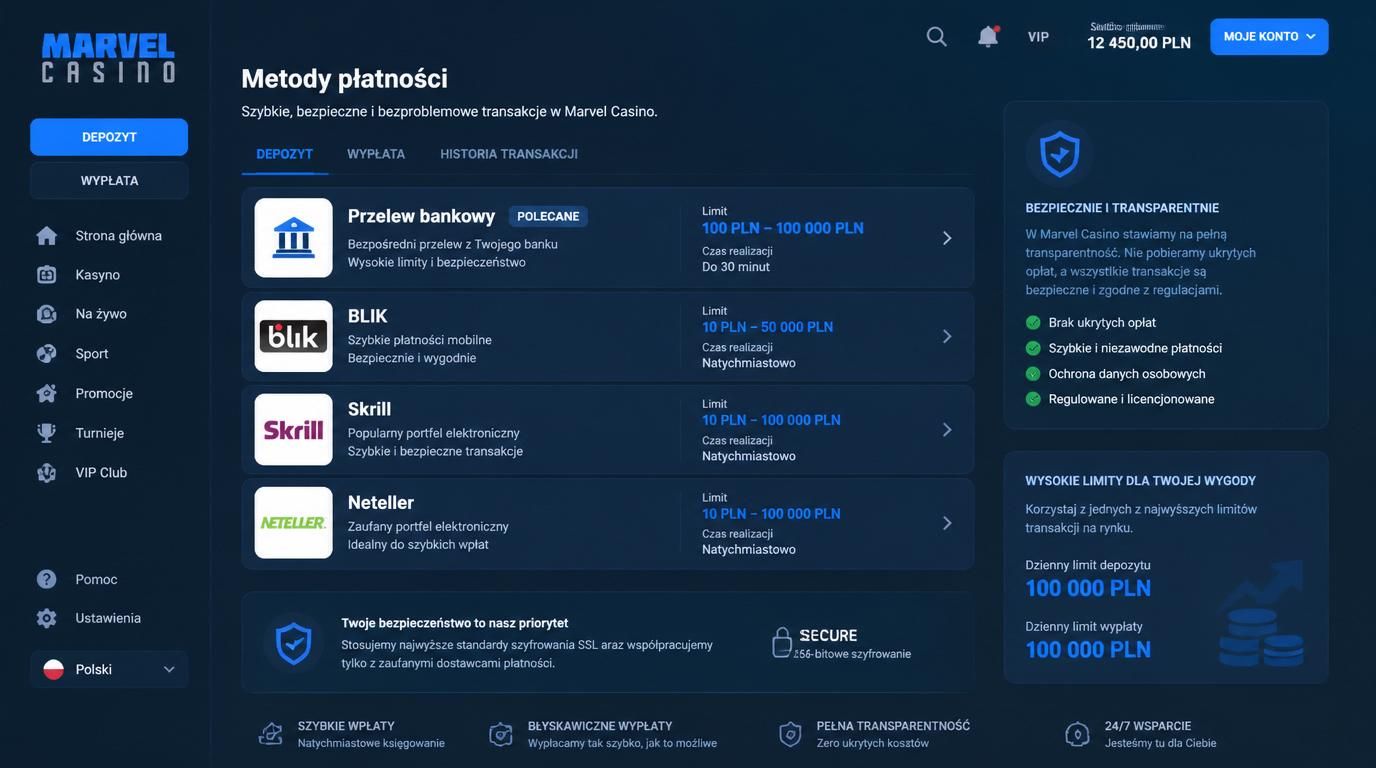Image resolution: width=1376 pixels, height=768 pixels.
Task: Expand the BLIK row chevron
Action: 947,336
